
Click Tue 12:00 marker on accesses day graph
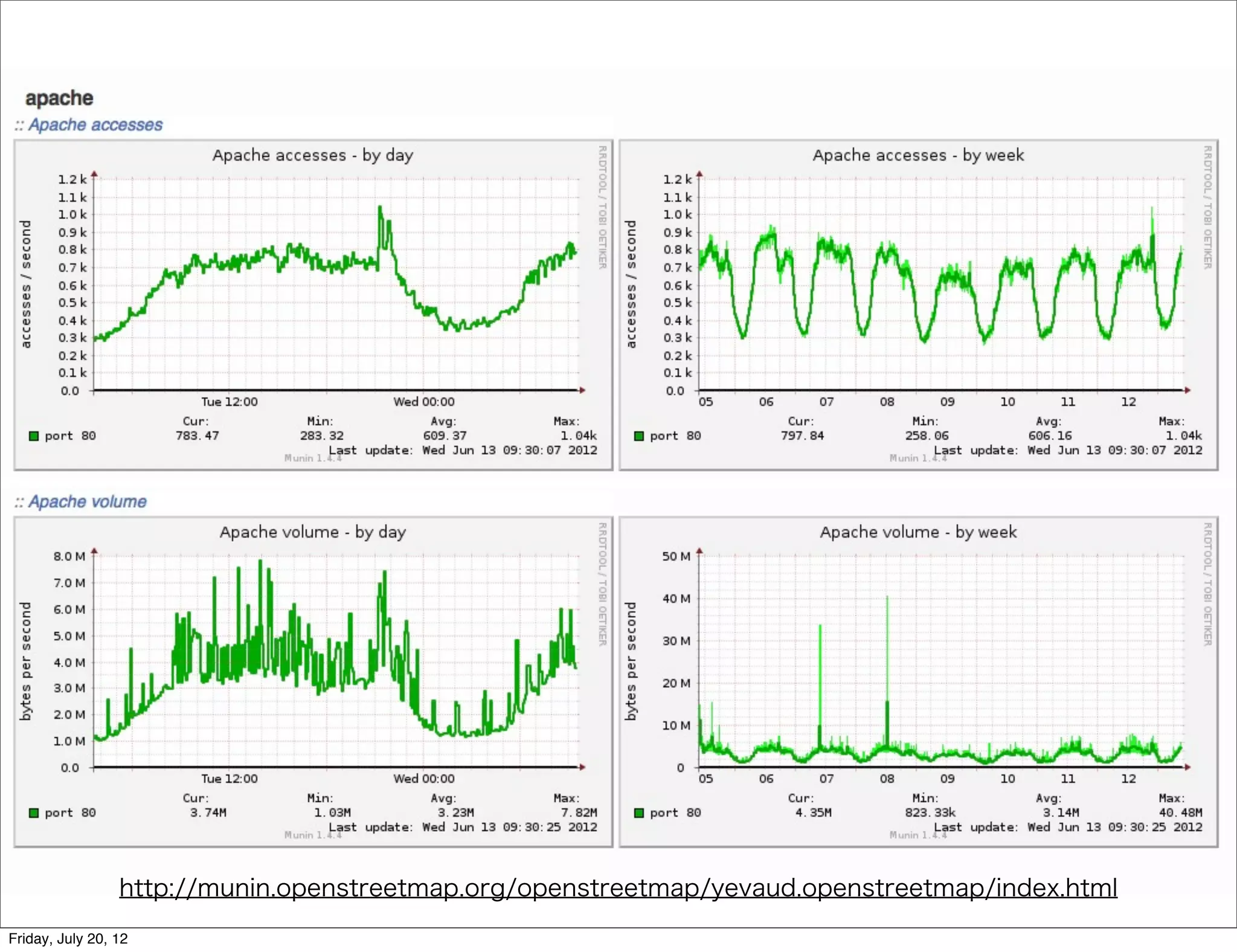(x=229, y=402)
